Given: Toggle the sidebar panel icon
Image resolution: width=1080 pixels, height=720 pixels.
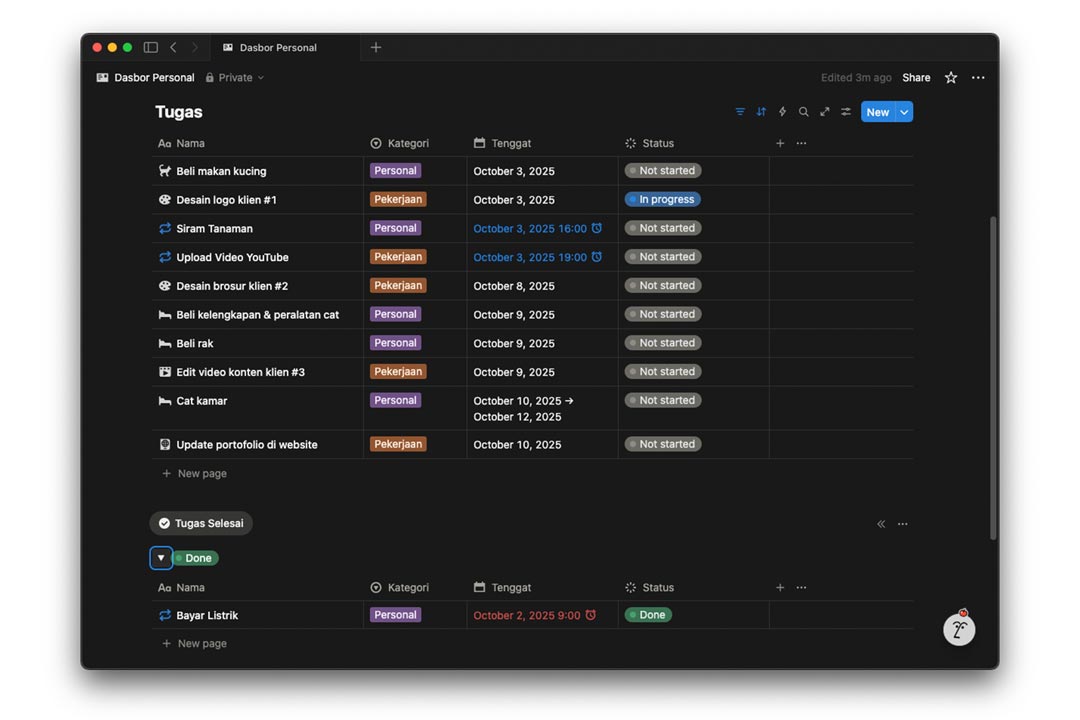Looking at the screenshot, I should coord(151,47).
